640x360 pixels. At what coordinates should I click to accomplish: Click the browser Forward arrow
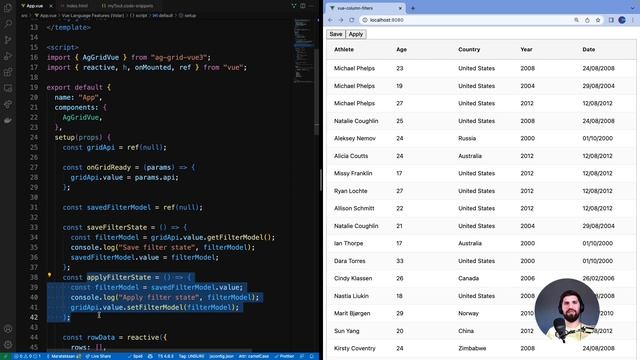click(341, 20)
